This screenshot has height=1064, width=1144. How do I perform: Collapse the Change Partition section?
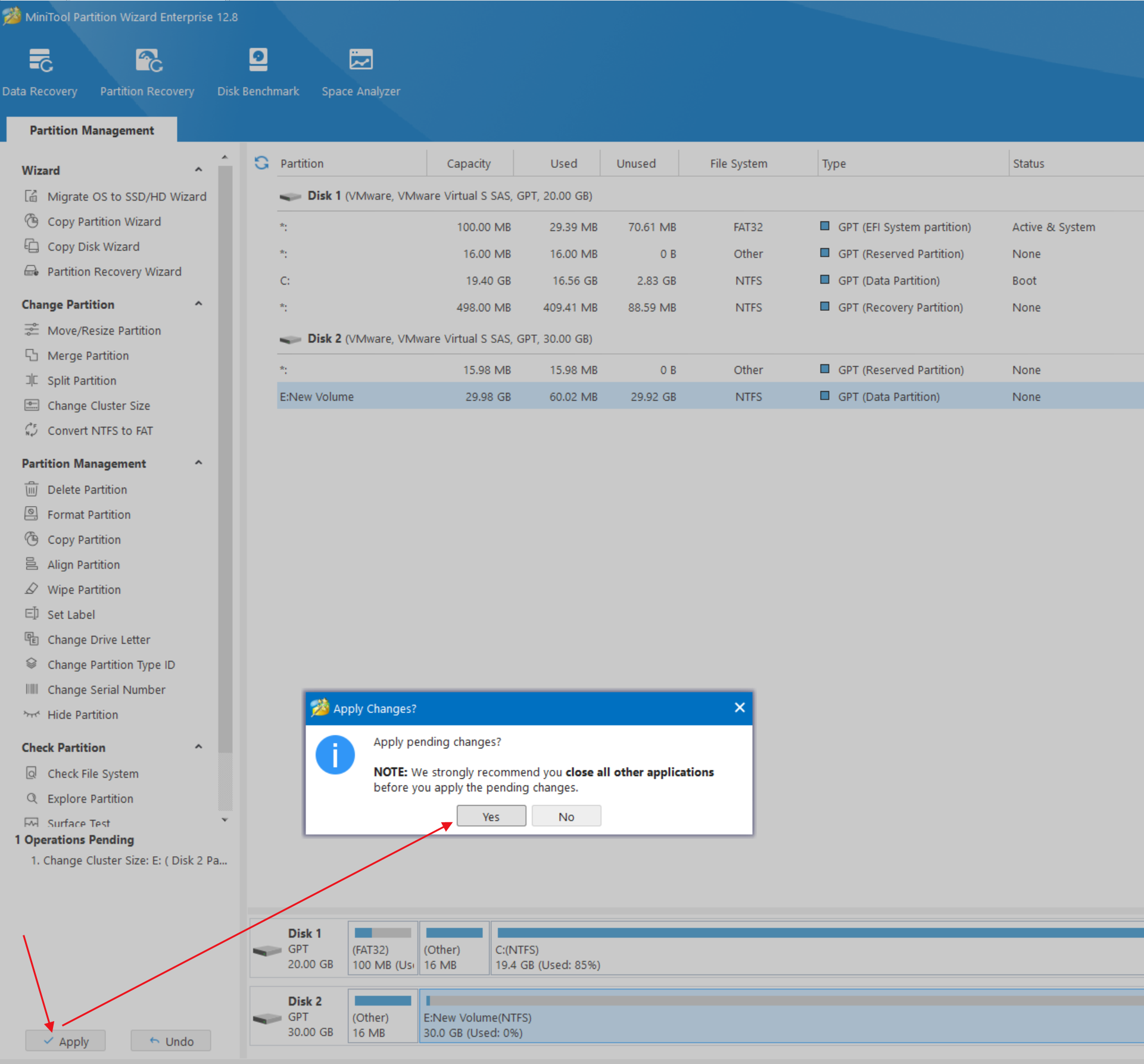[x=198, y=304]
